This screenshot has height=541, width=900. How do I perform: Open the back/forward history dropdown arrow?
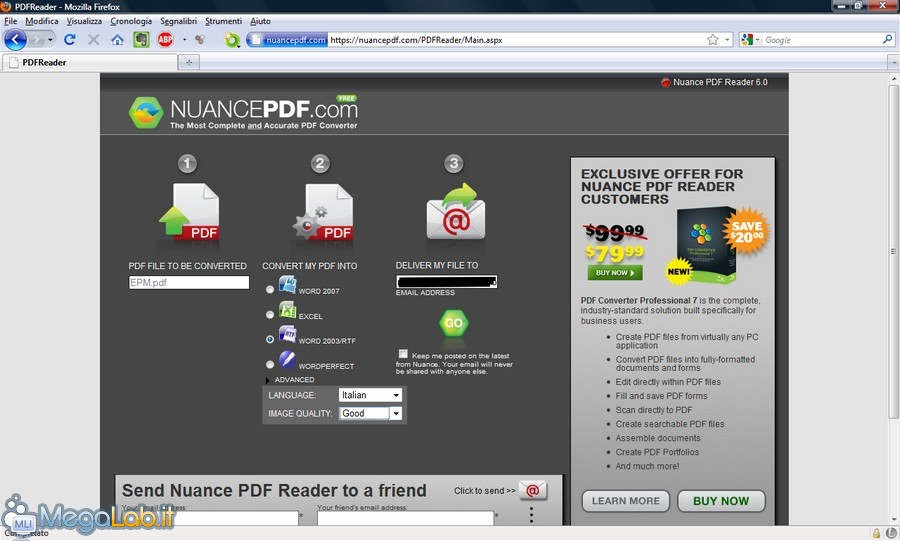tap(51, 40)
